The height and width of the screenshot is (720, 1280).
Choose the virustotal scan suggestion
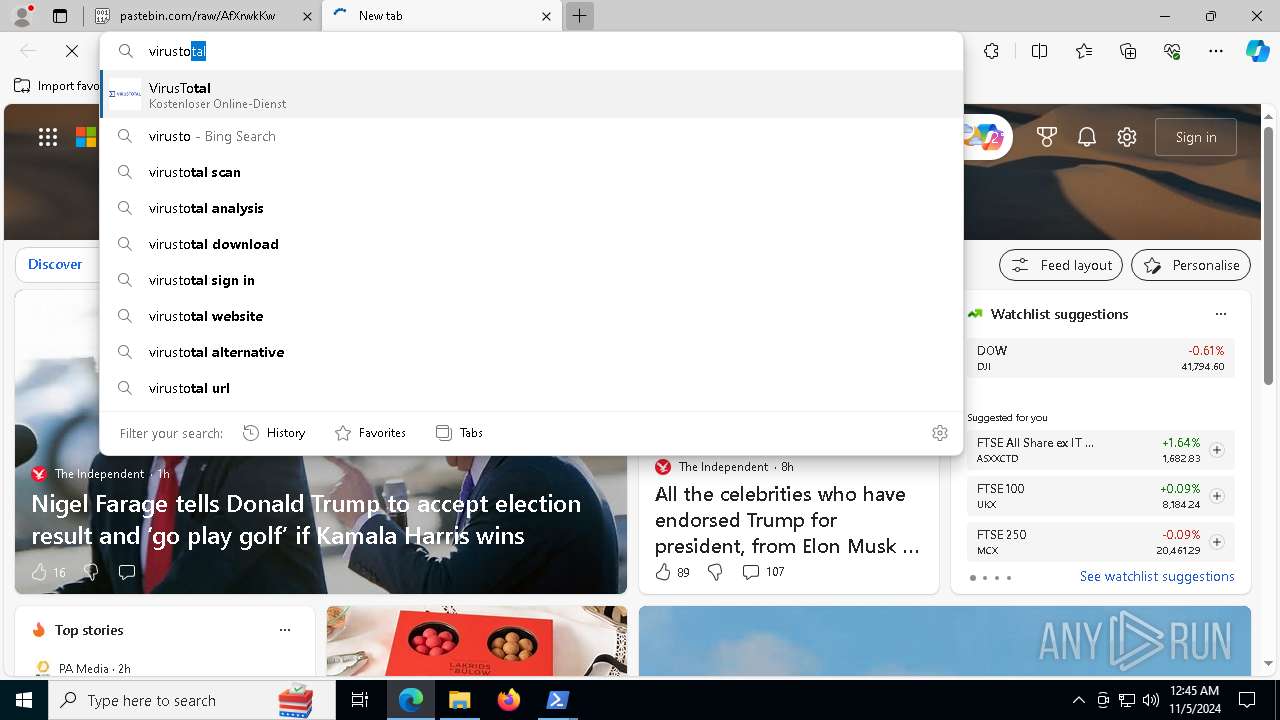point(531,172)
